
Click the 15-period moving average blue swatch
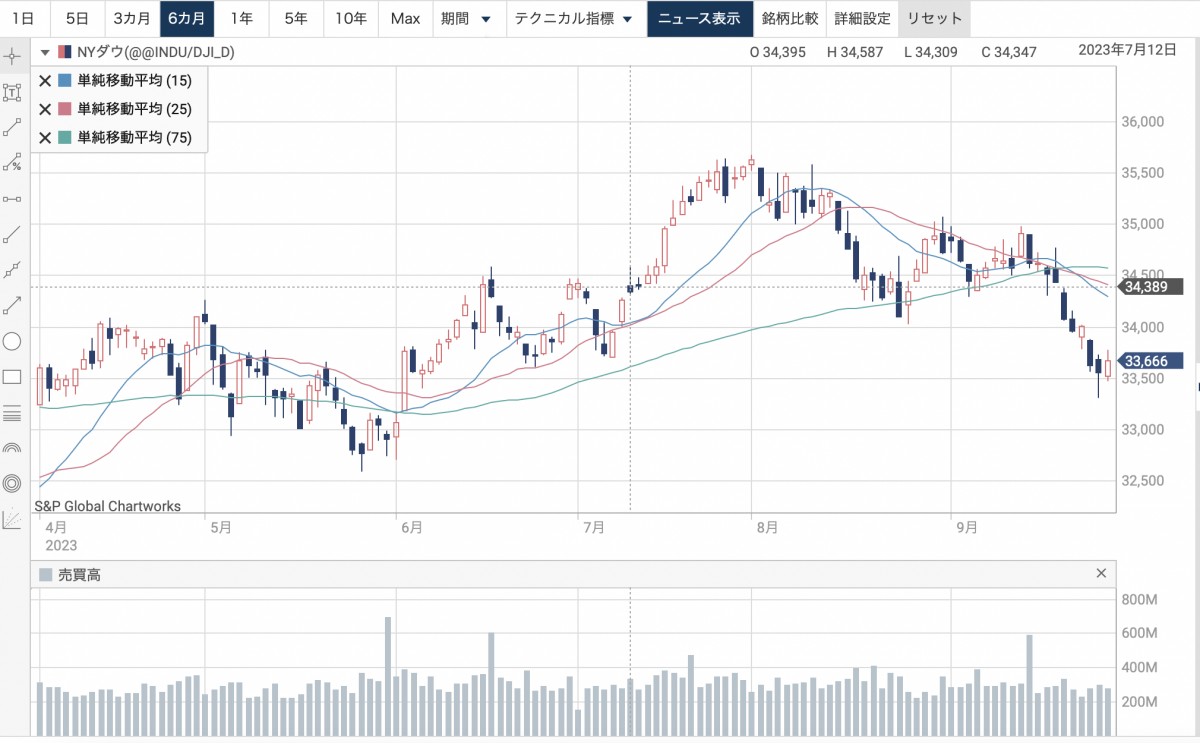[x=65, y=81]
